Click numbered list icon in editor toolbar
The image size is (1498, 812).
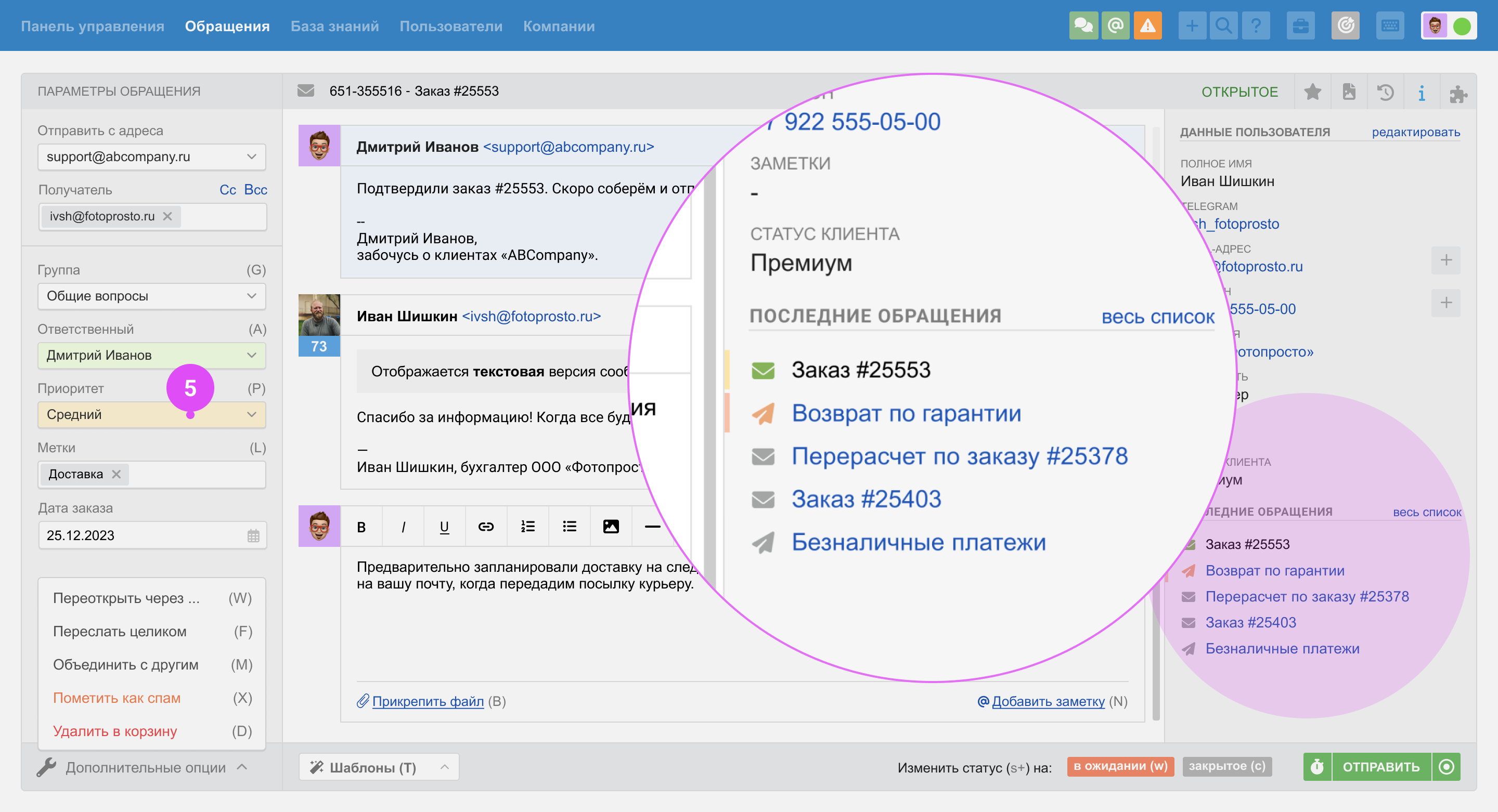527,527
